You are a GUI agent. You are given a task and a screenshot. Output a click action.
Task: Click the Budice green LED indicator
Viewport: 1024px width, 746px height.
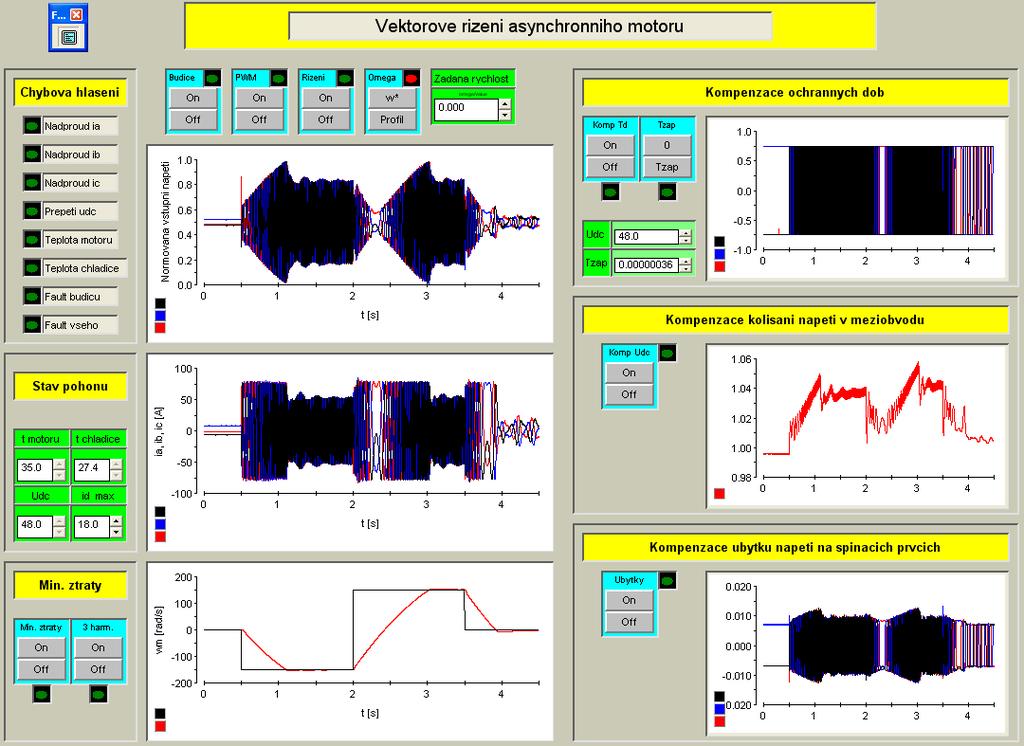[x=213, y=78]
